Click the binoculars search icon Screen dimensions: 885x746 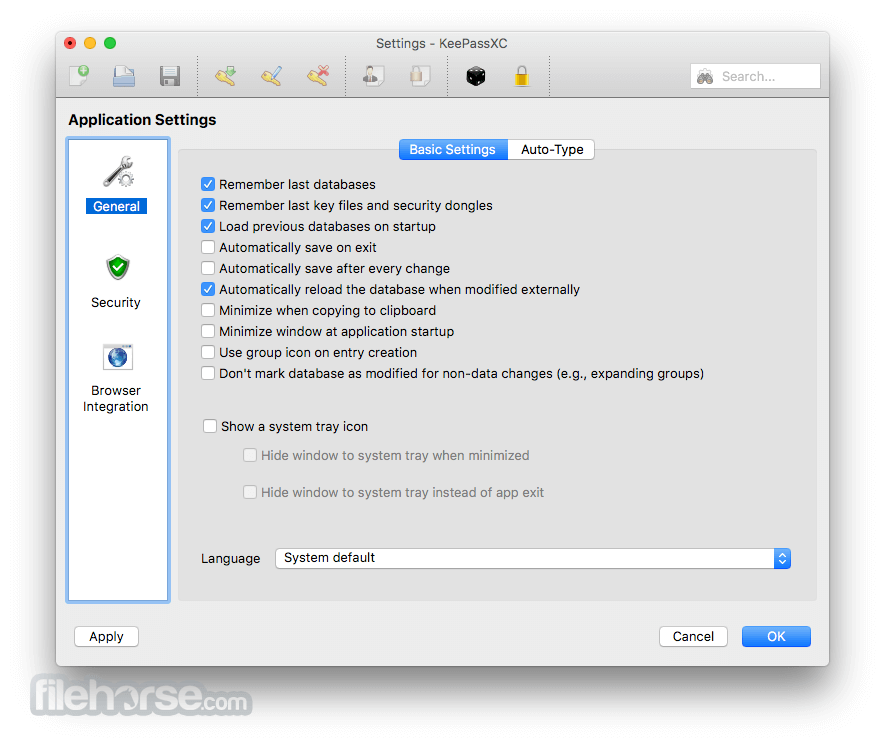tap(705, 76)
